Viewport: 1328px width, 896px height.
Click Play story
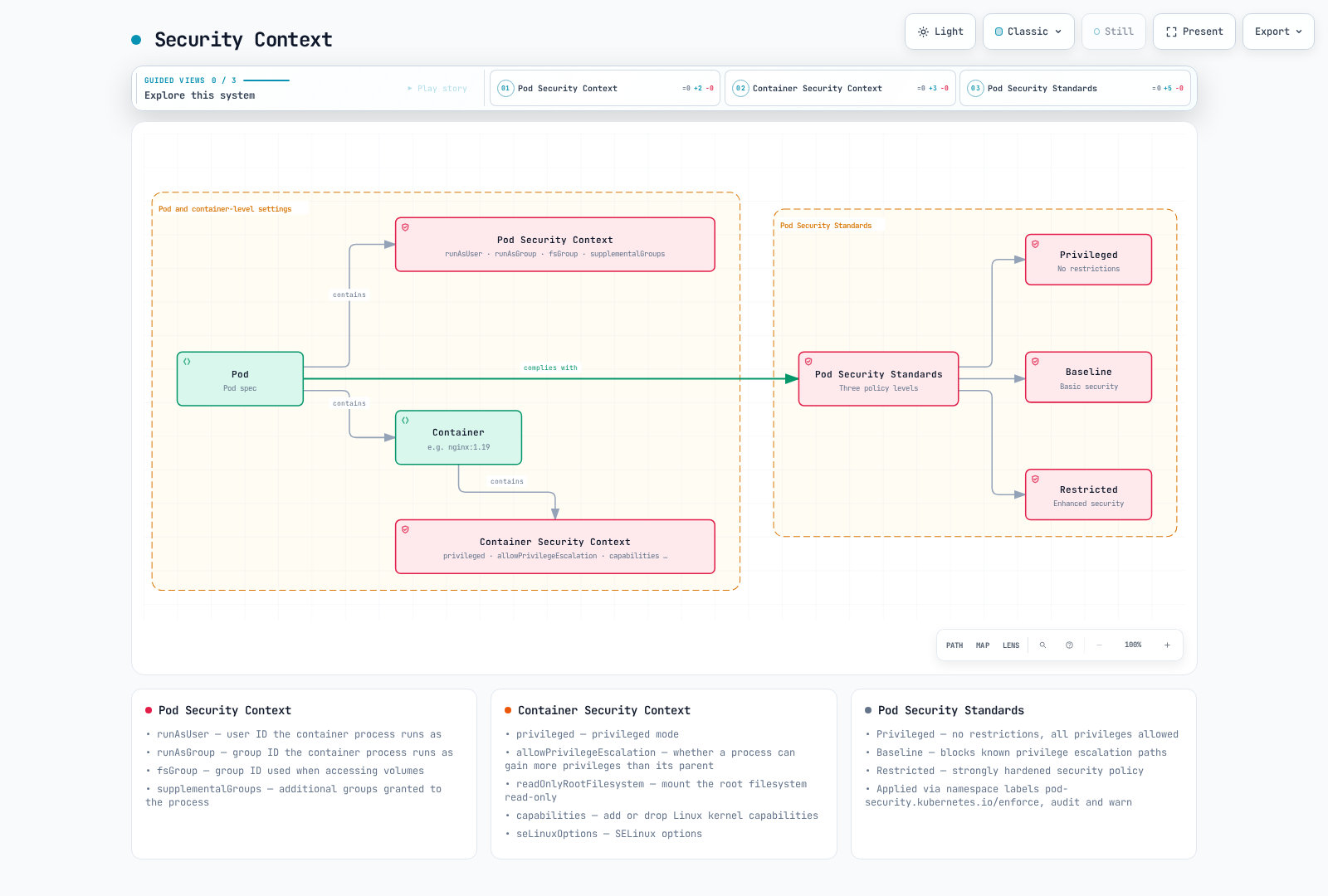click(x=437, y=88)
